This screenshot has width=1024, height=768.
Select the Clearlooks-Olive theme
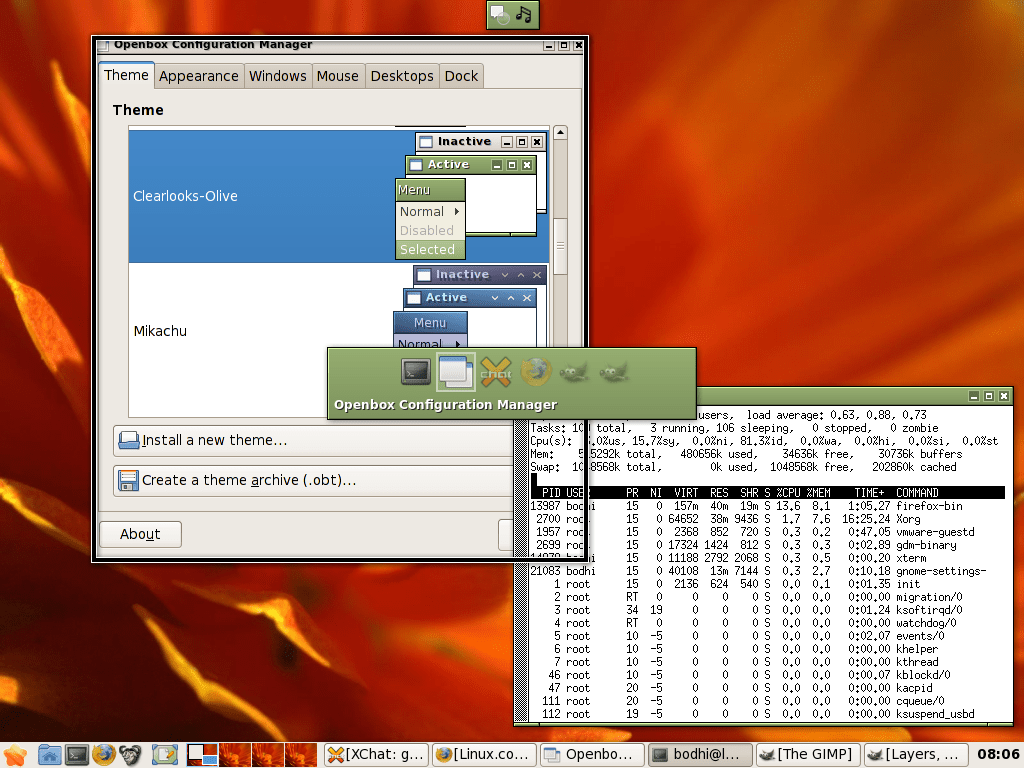[339, 196]
